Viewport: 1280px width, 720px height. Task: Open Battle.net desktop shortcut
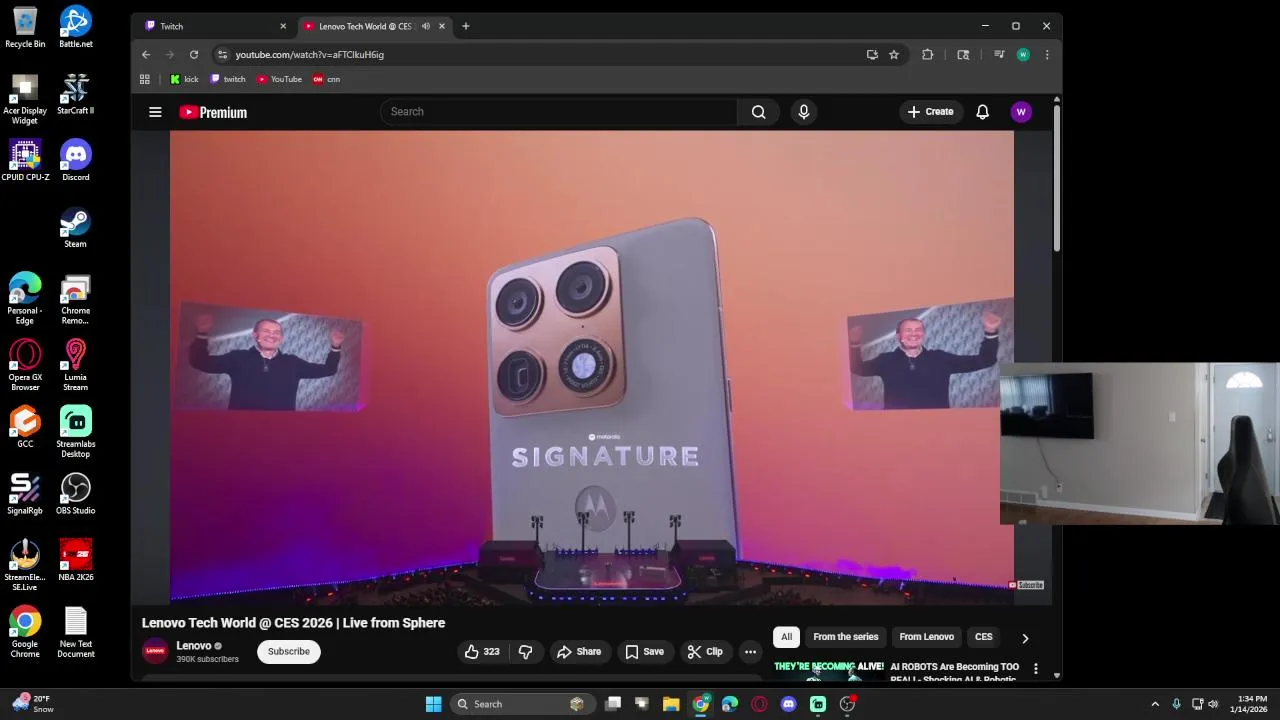(75, 27)
